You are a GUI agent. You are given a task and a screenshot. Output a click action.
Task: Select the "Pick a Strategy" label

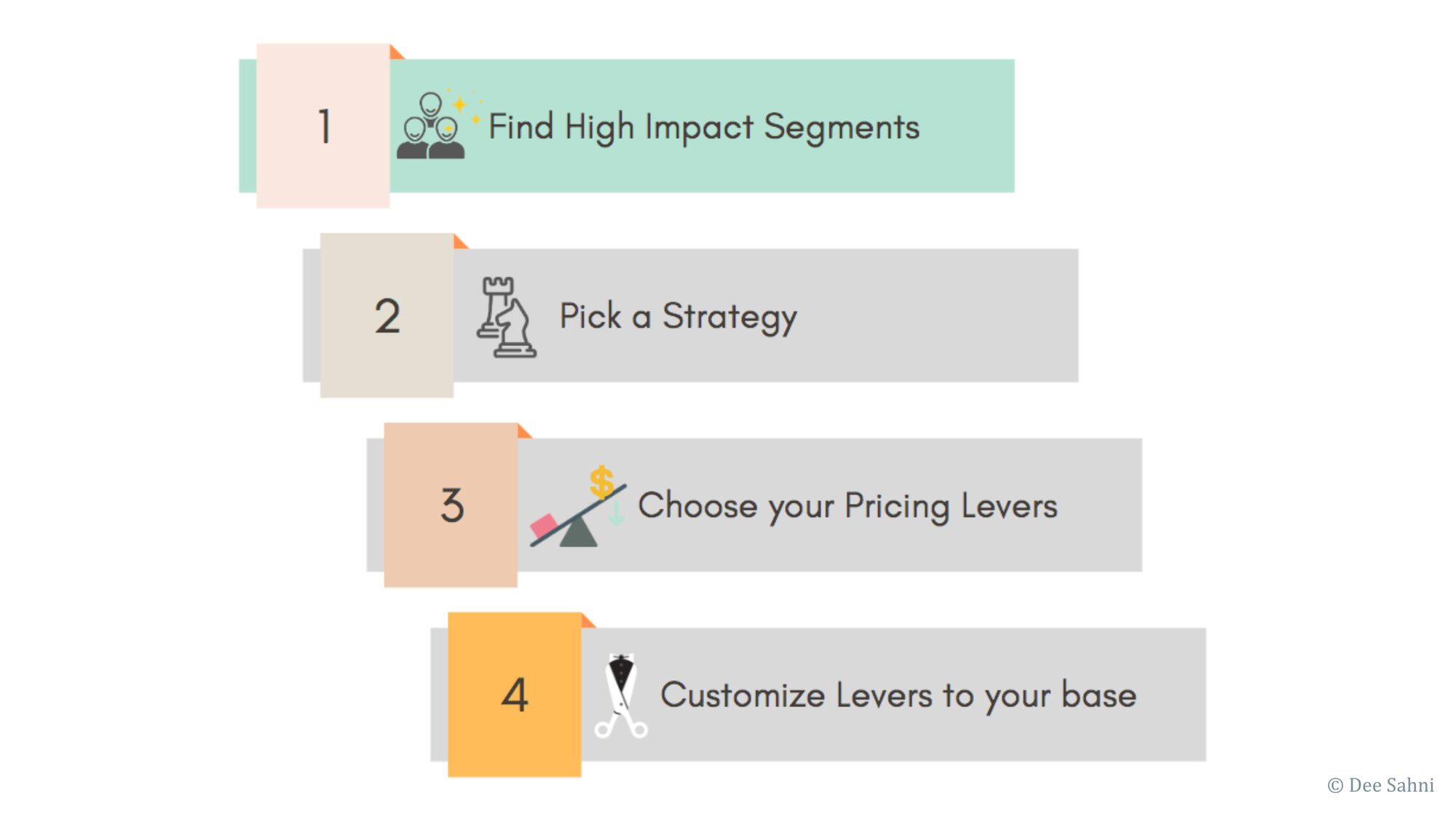point(678,316)
